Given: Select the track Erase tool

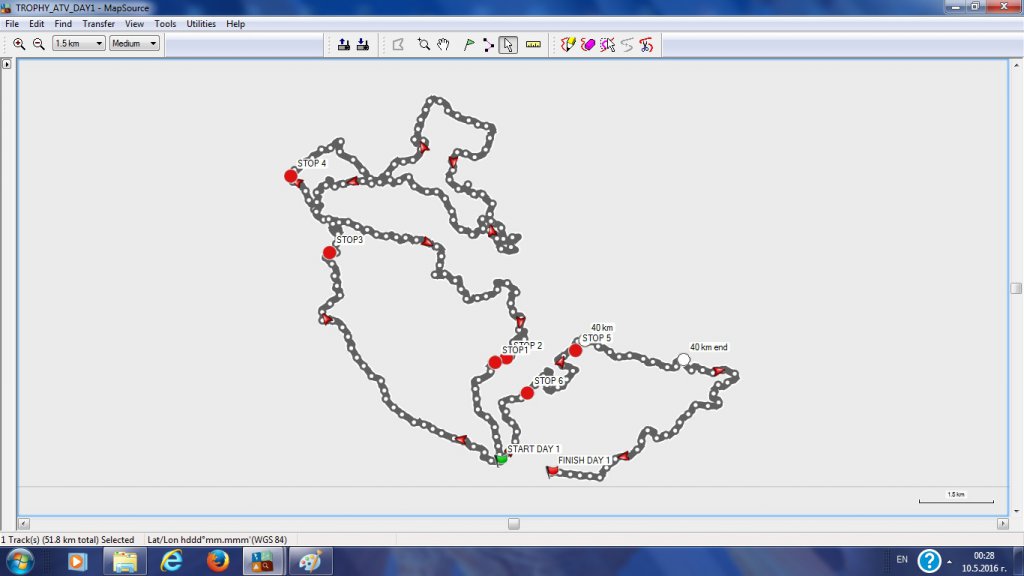Looking at the screenshot, I should (587, 44).
